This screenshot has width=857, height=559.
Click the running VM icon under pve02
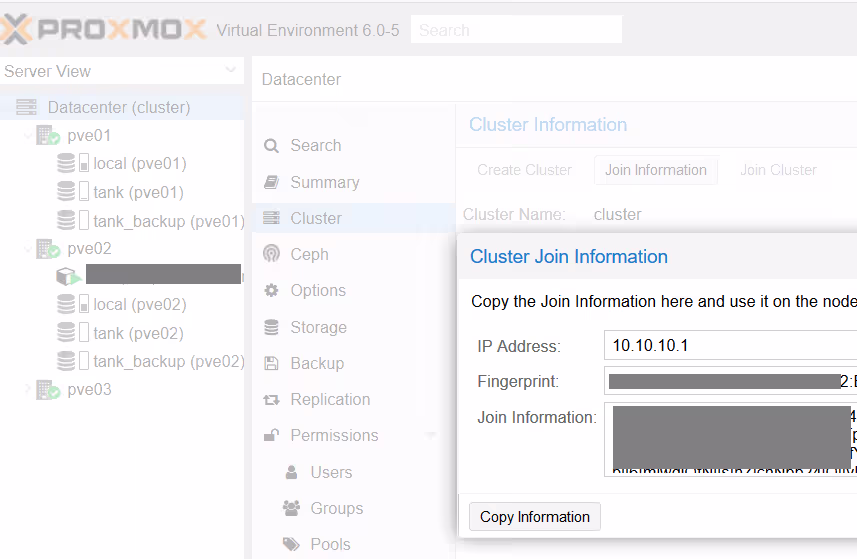tap(68, 276)
